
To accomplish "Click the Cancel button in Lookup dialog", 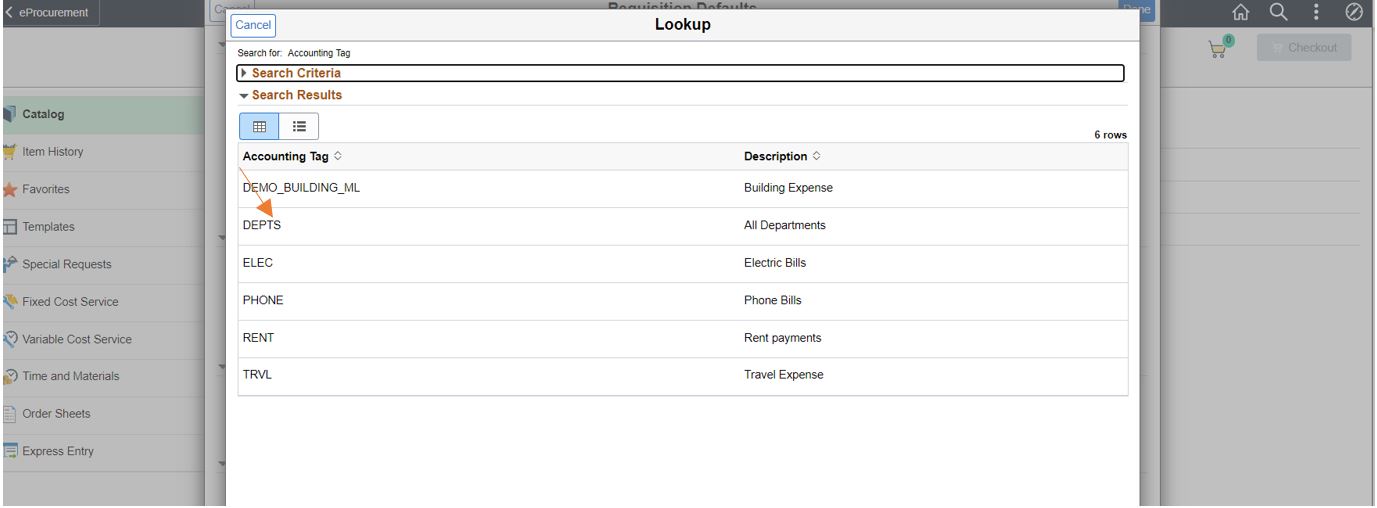I will coord(253,25).
